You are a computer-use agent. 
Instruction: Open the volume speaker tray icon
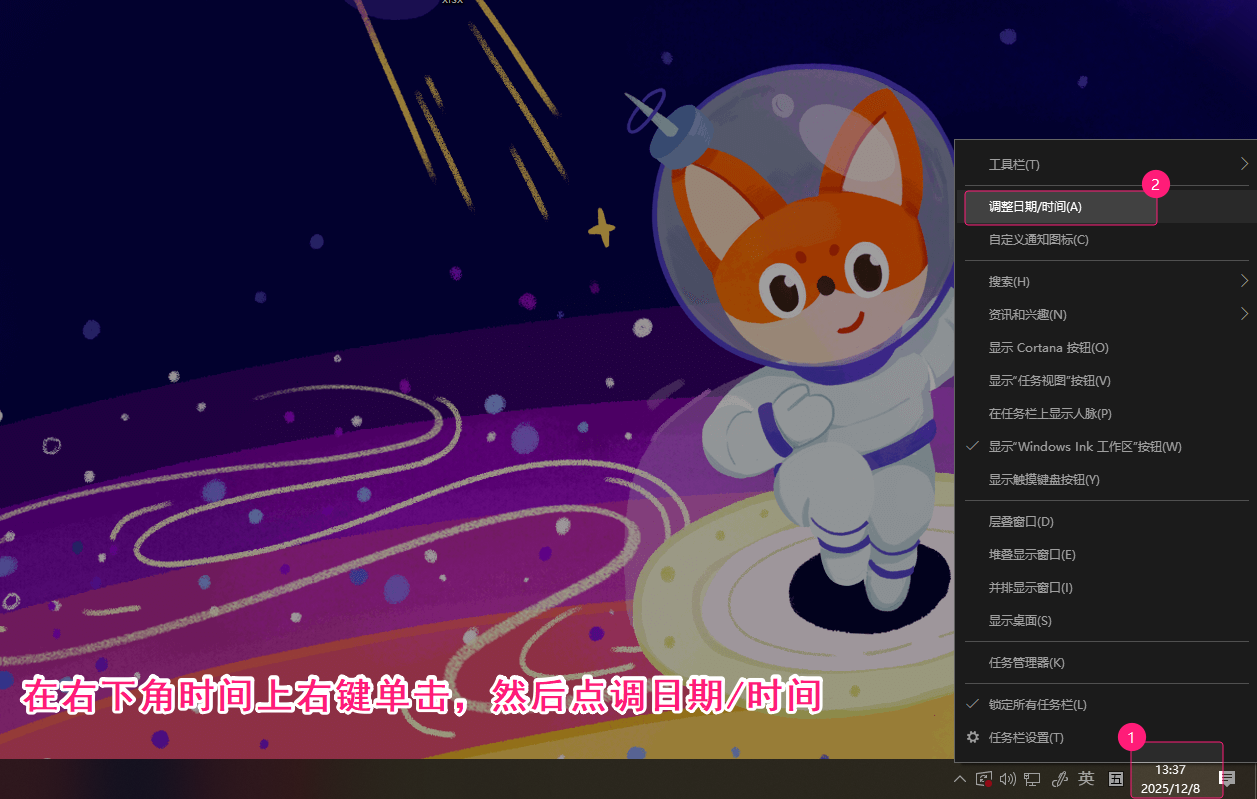coord(1008,779)
